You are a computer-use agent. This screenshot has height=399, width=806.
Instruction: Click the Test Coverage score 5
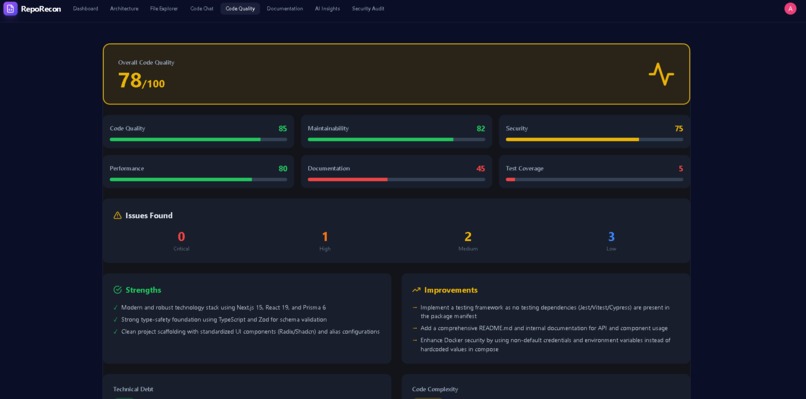tap(681, 169)
